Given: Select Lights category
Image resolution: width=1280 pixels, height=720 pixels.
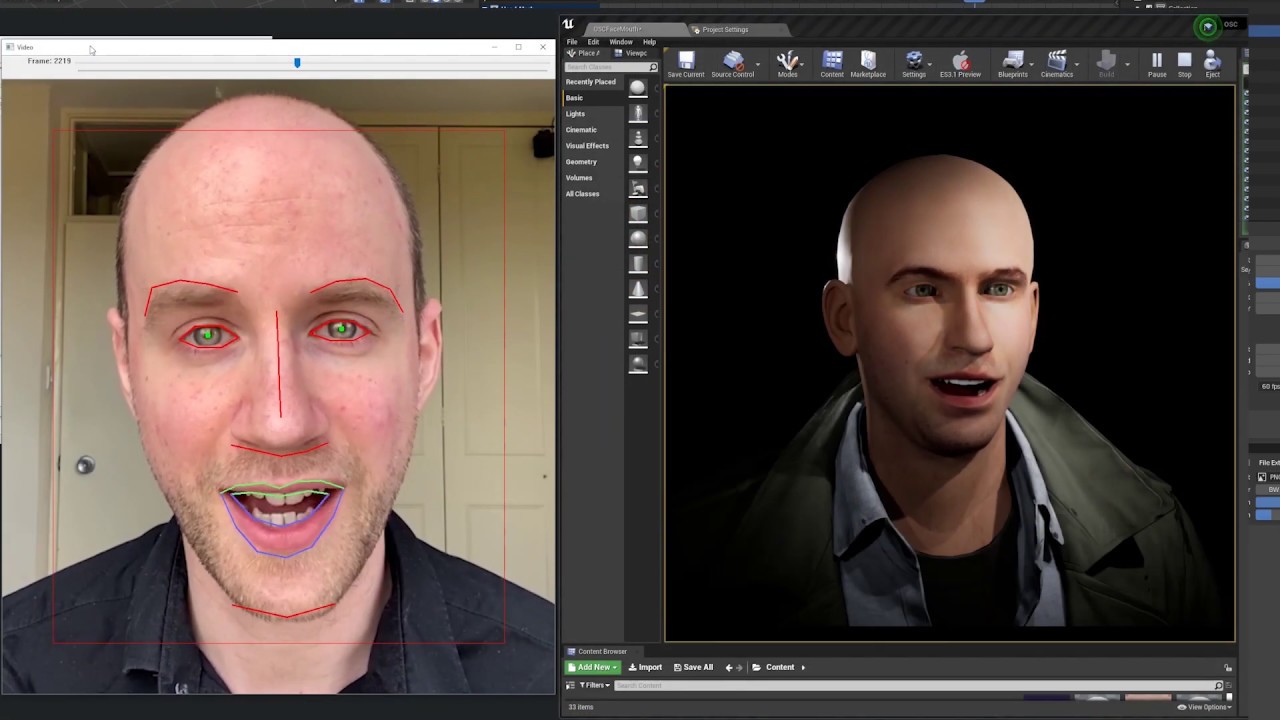Looking at the screenshot, I should click(576, 114).
